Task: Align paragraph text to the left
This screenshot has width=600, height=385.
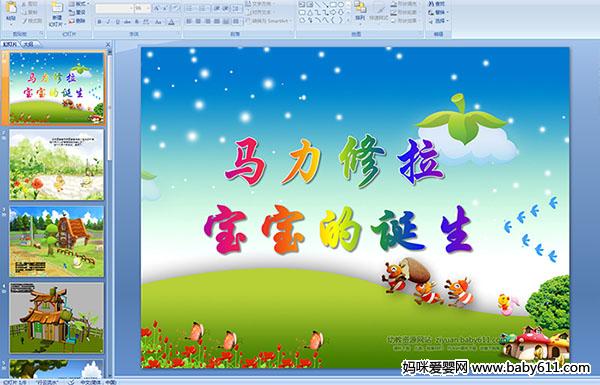Action: pyautogui.click(x=189, y=21)
